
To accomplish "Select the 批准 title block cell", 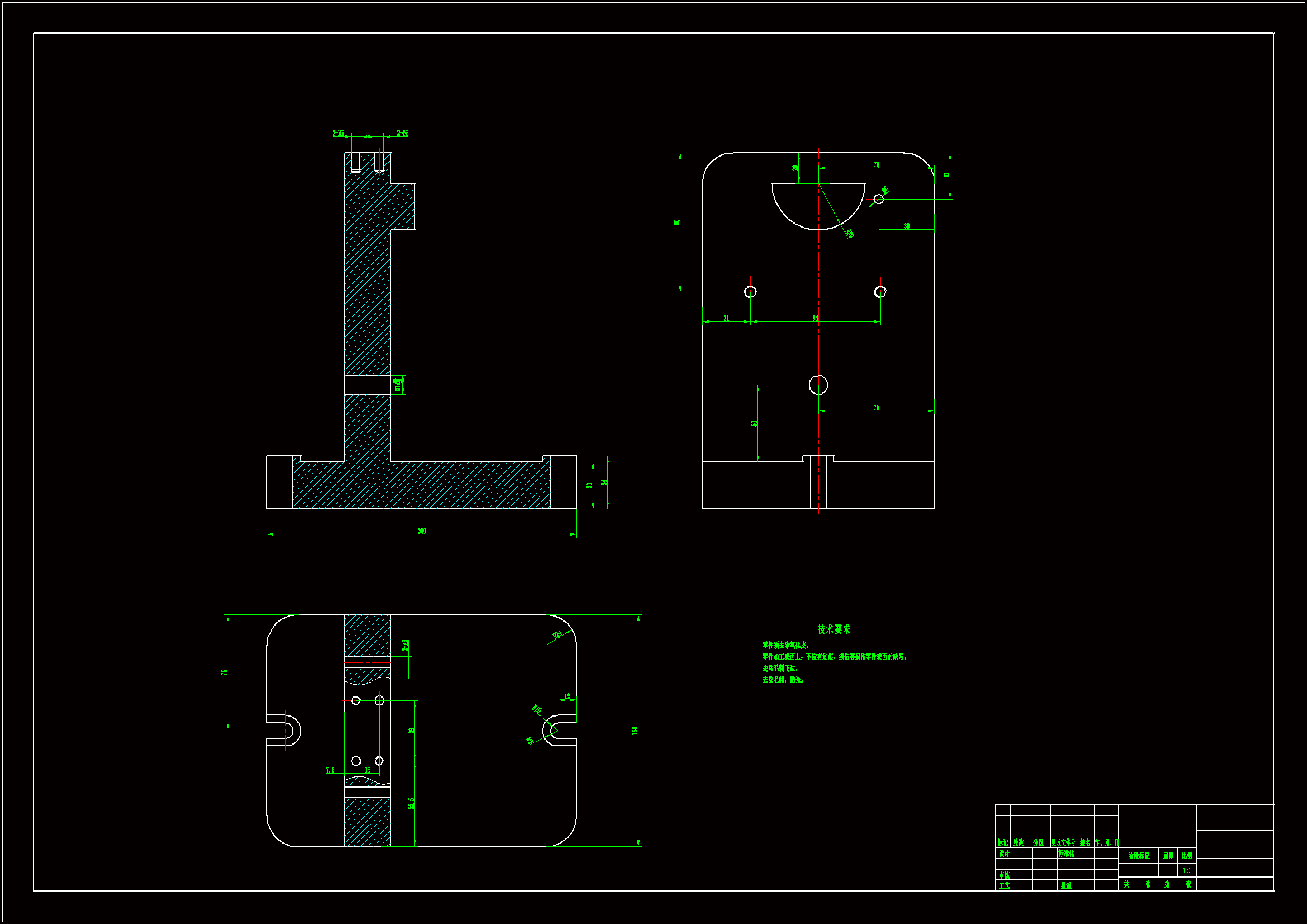I will point(1066,886).
